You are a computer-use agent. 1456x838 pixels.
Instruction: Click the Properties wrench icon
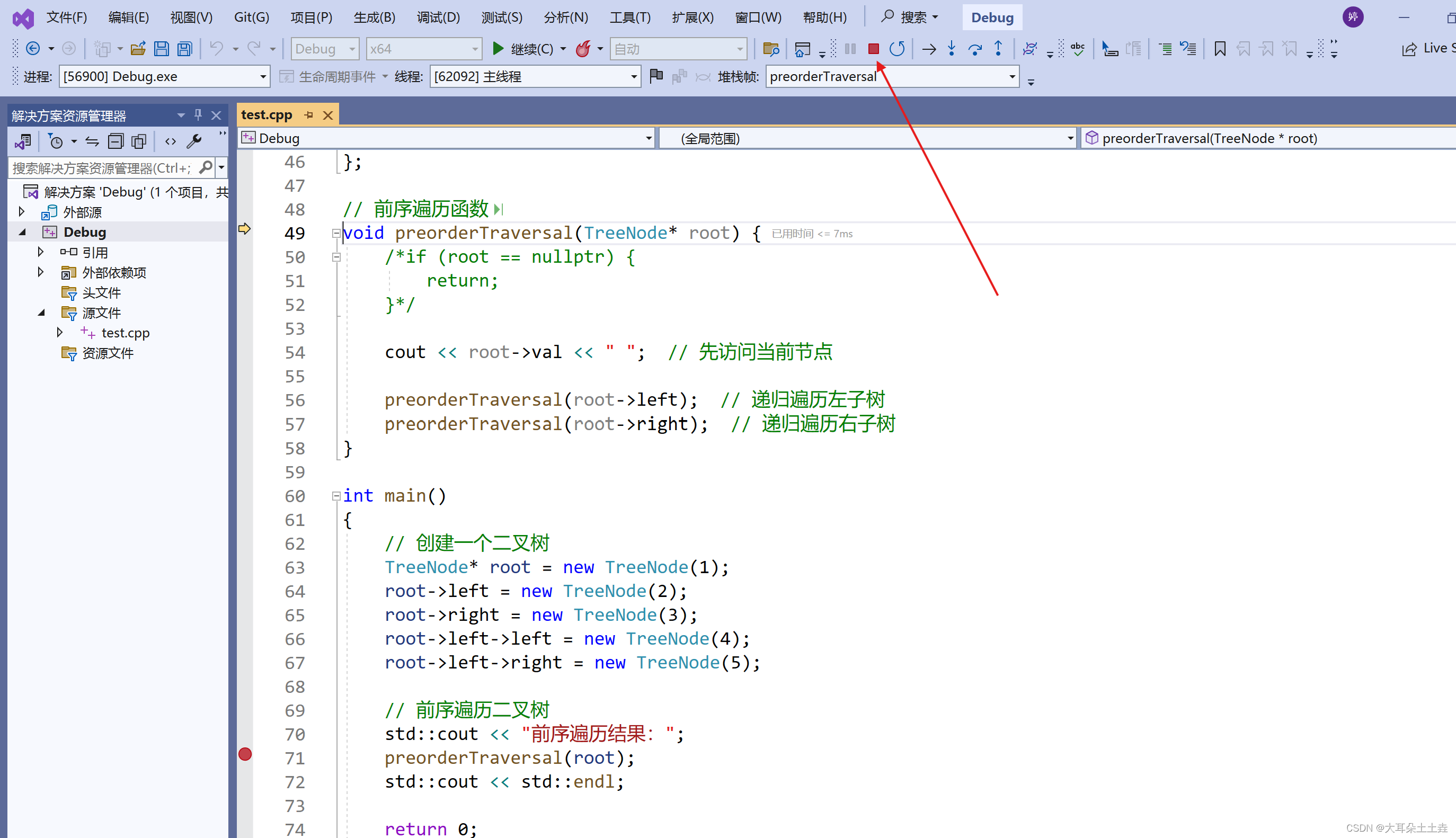coord(194,141)
